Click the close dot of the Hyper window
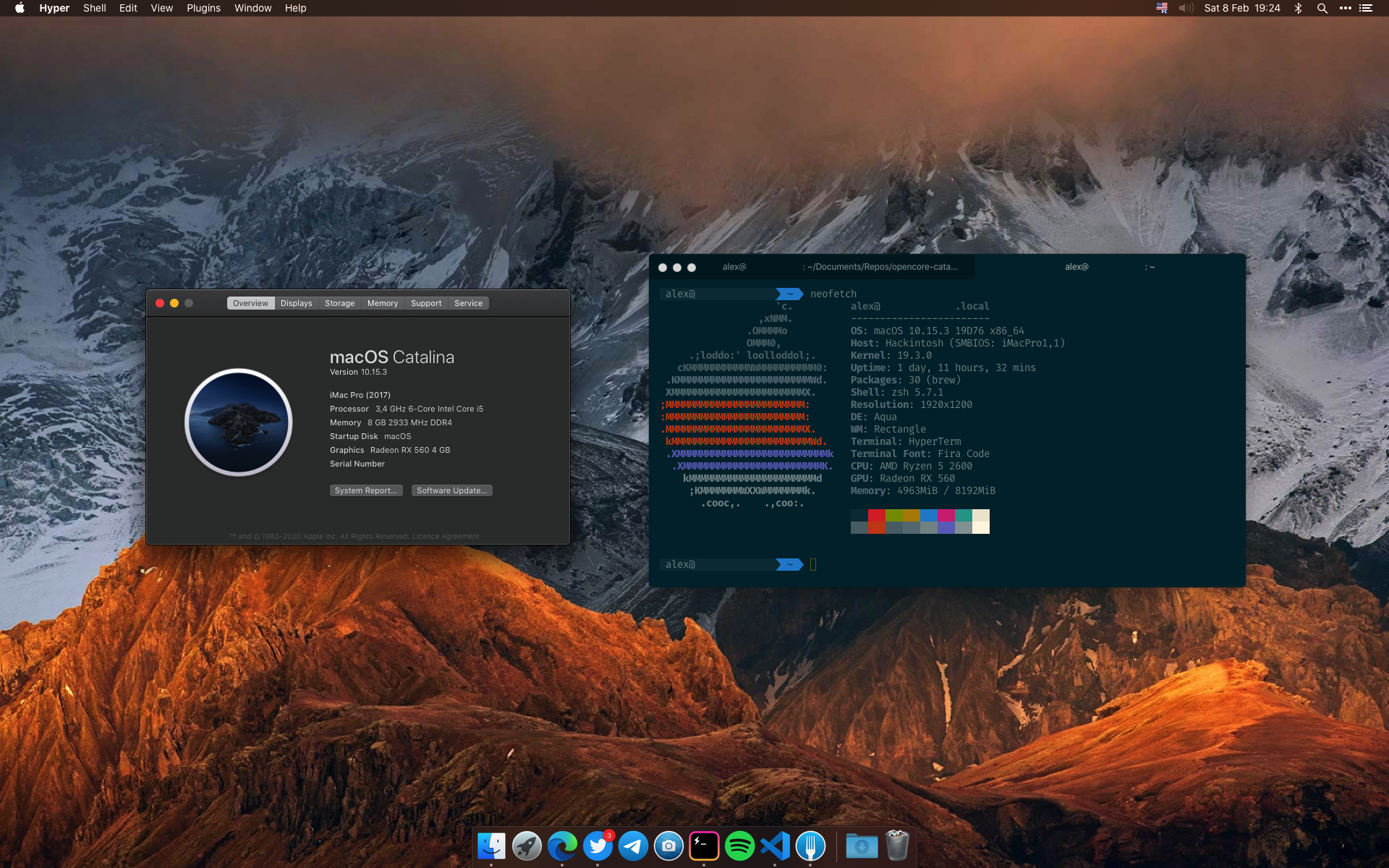 pyautogui.click(x=663, y=268)
